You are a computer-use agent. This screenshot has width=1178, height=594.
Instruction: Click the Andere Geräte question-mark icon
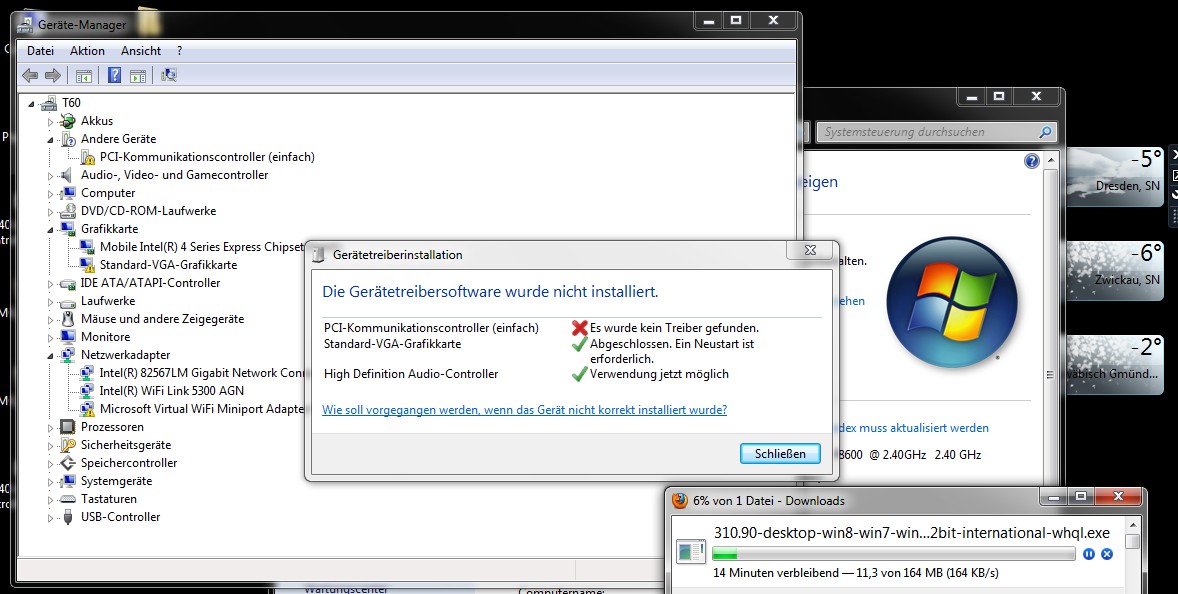pos(68,139)
